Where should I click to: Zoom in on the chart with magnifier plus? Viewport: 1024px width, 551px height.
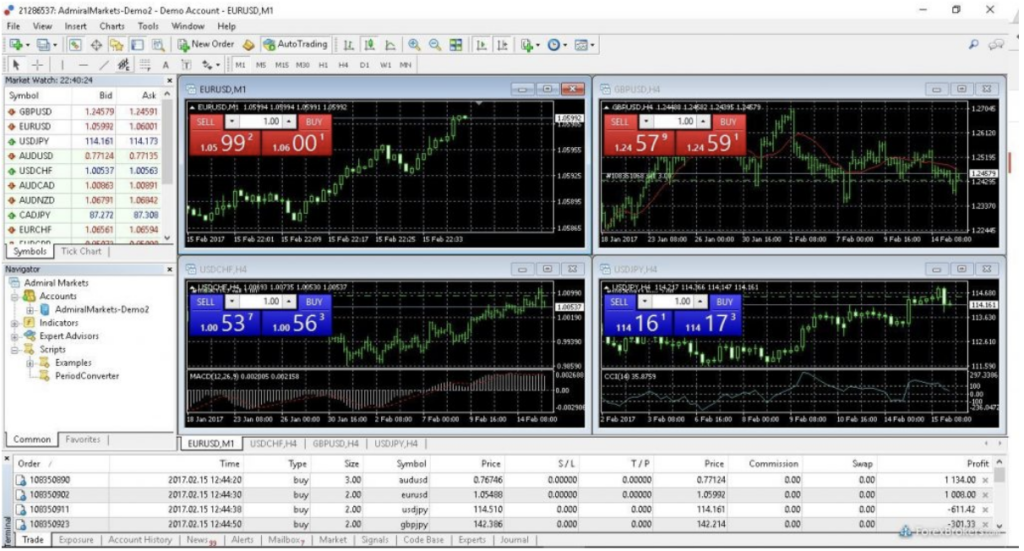click(x=415, y=45)
